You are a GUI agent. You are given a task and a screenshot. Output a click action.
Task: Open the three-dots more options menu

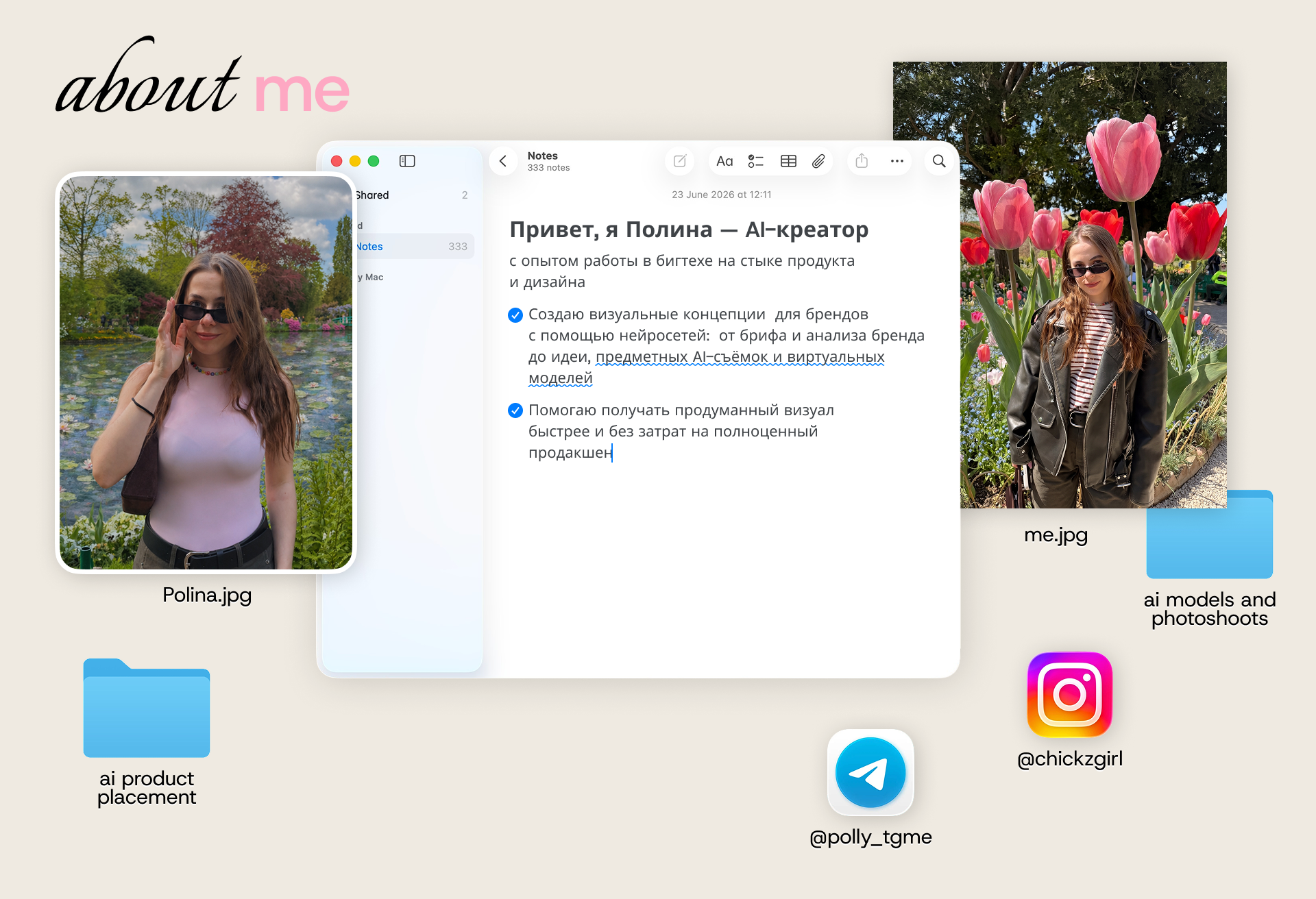(897, 161)
